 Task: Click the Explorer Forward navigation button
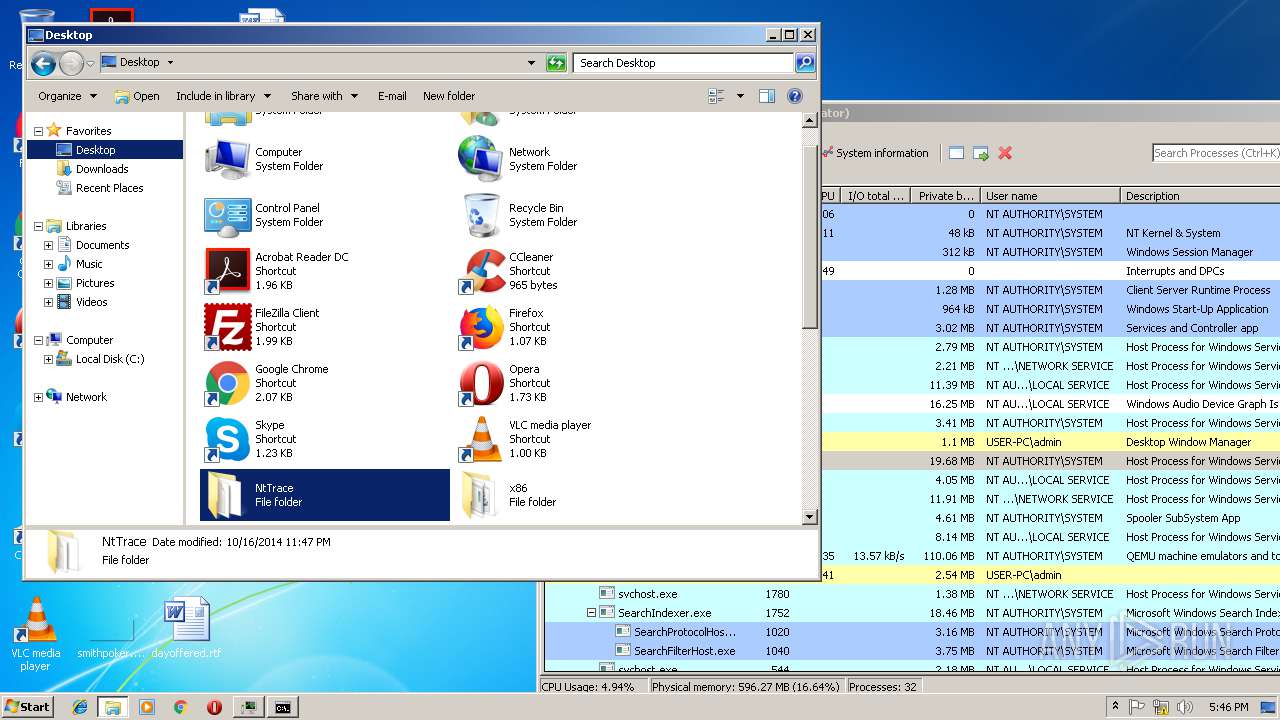71,63
